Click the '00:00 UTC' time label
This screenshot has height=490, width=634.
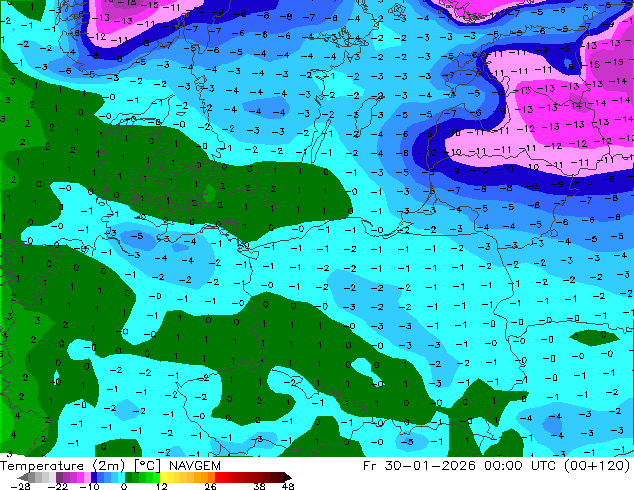(x=522, y=466)
